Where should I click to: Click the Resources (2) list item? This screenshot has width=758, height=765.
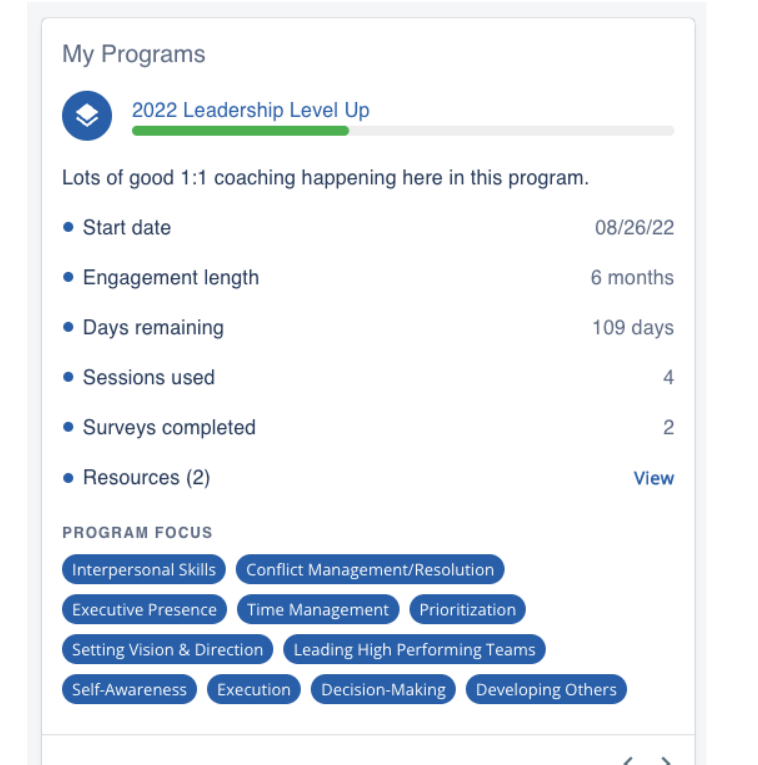(146, 478)
